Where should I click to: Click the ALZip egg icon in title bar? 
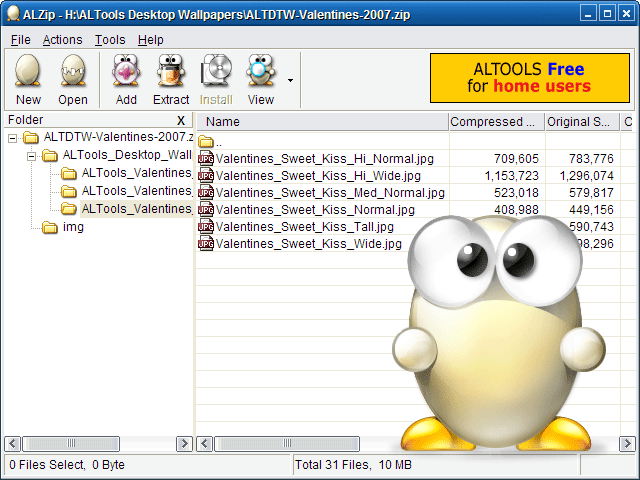(13, 13)
